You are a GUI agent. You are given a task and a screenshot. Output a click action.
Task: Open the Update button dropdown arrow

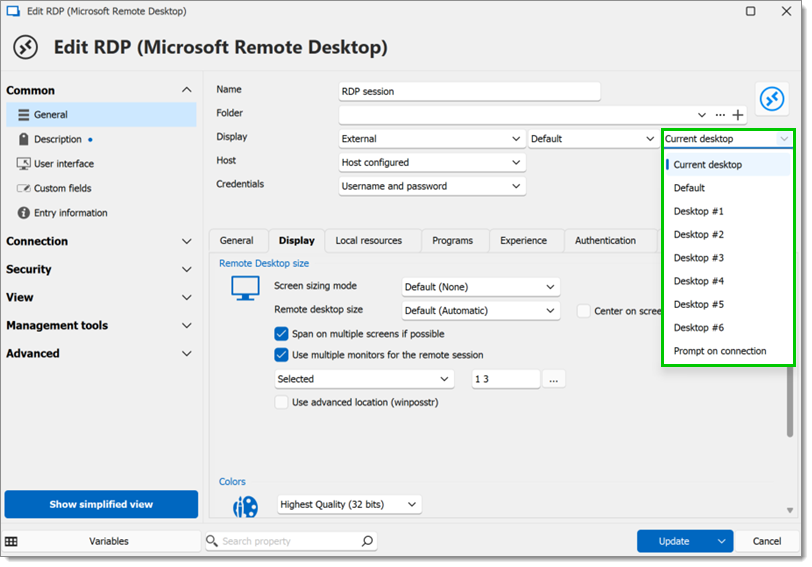[722, 541]
